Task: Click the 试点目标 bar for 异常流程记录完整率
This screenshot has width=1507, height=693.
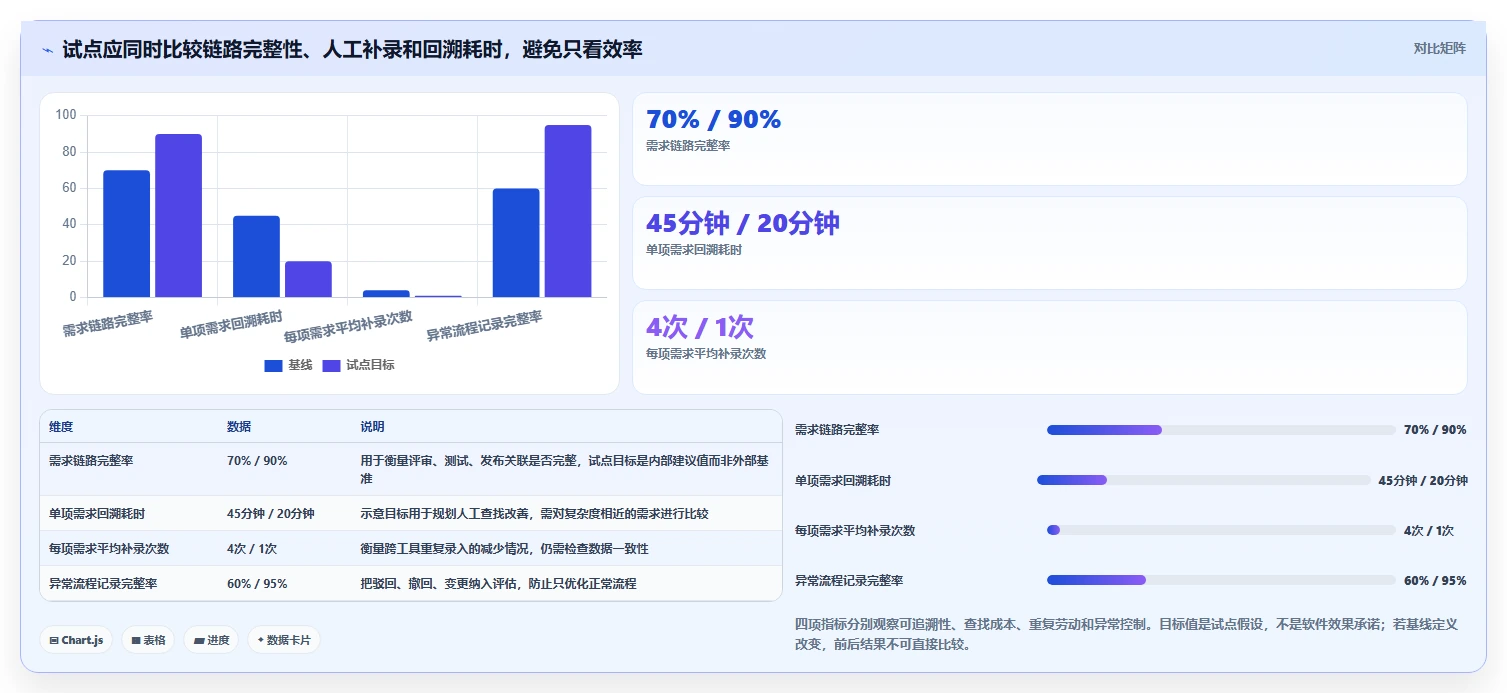Action: pyautogui.click(x=568, y=211)
